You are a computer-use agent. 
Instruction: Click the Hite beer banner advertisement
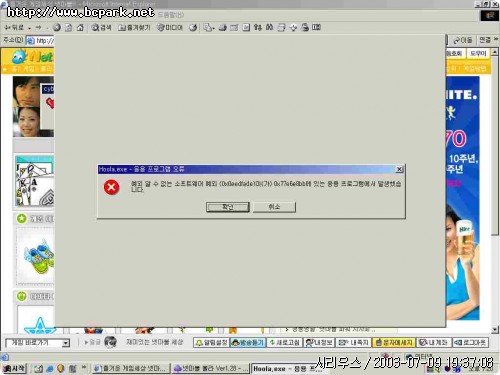[463, 198]
